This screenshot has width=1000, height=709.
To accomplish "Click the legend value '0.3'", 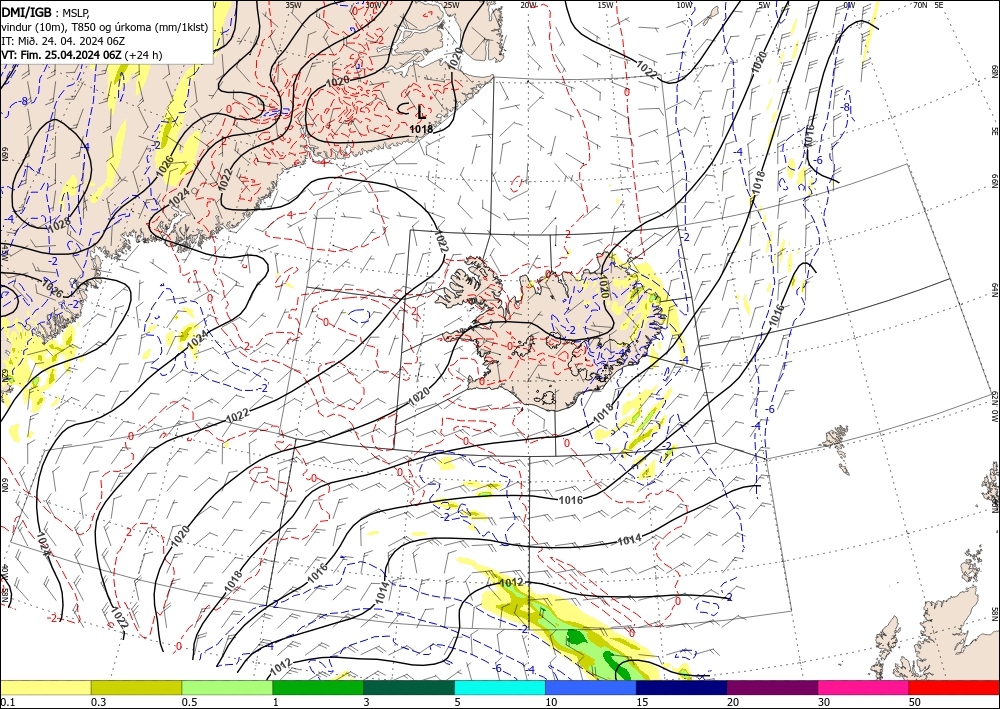I will point(98,702).
